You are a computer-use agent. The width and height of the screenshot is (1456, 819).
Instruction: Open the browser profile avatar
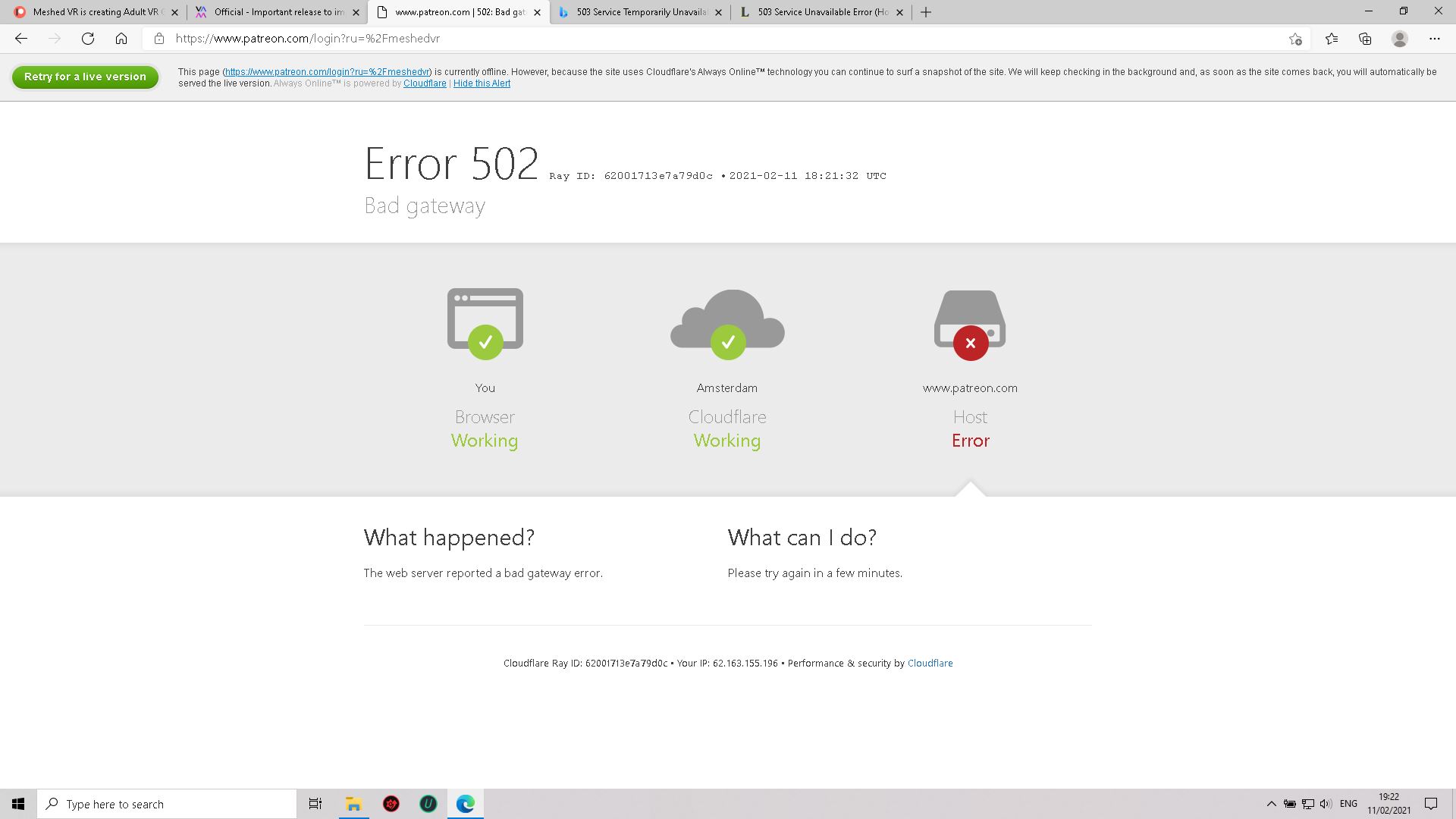[1400, 39]
